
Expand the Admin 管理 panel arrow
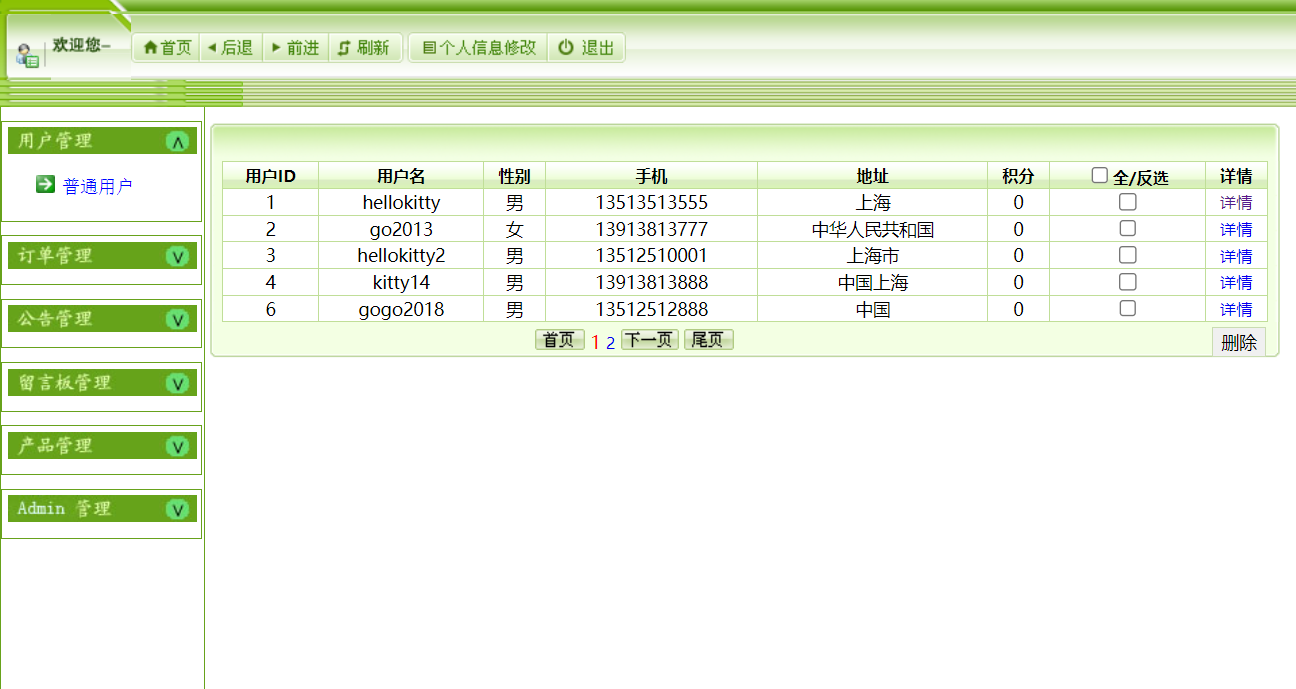(178, 509)
